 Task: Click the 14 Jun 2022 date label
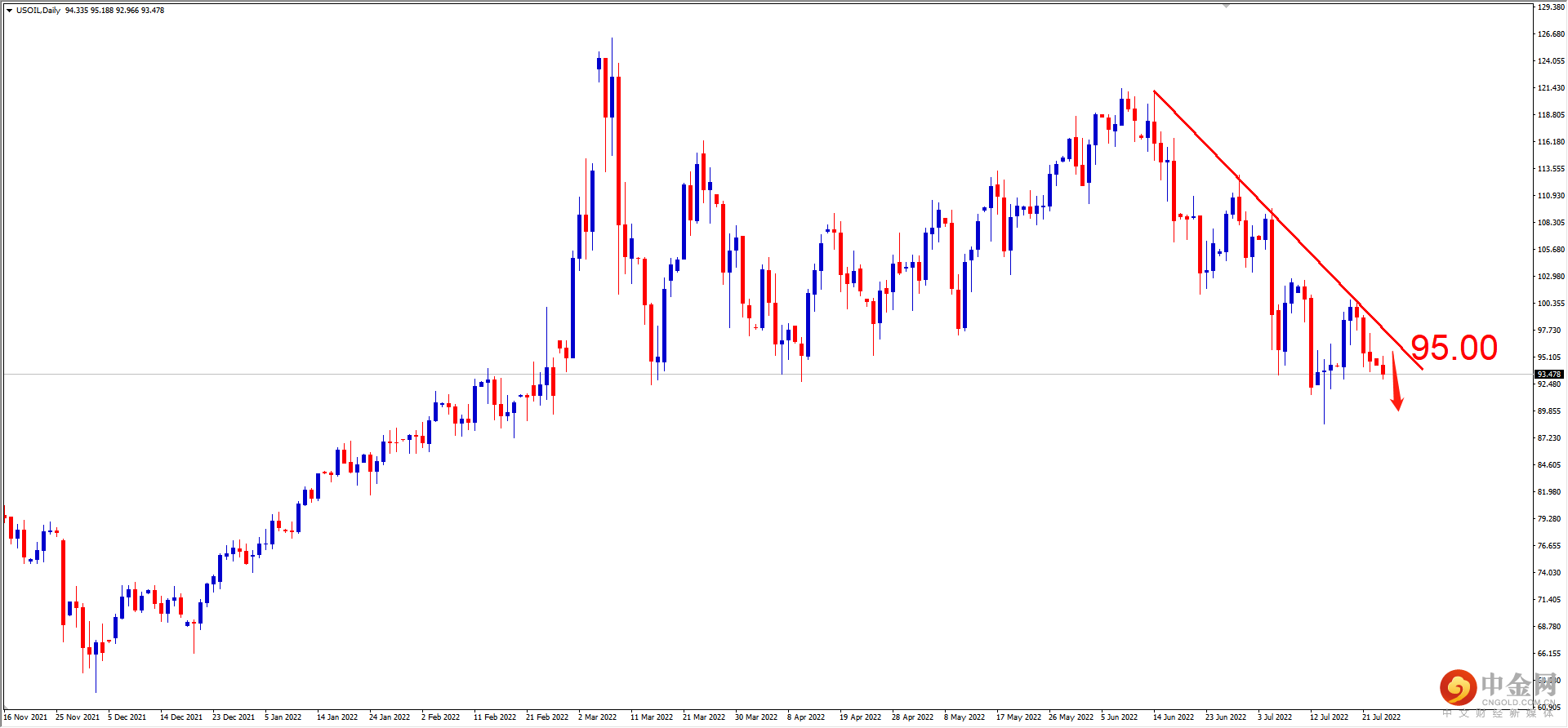coord(1174,717)
